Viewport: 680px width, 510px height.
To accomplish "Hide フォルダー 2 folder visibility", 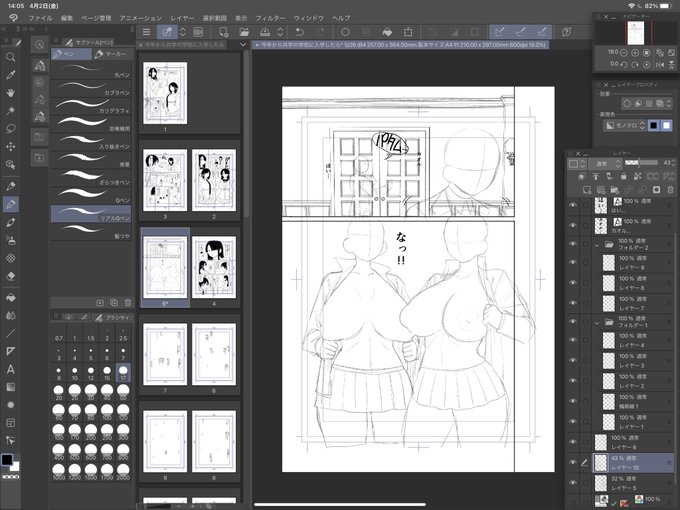I will [x=573, y=244].
